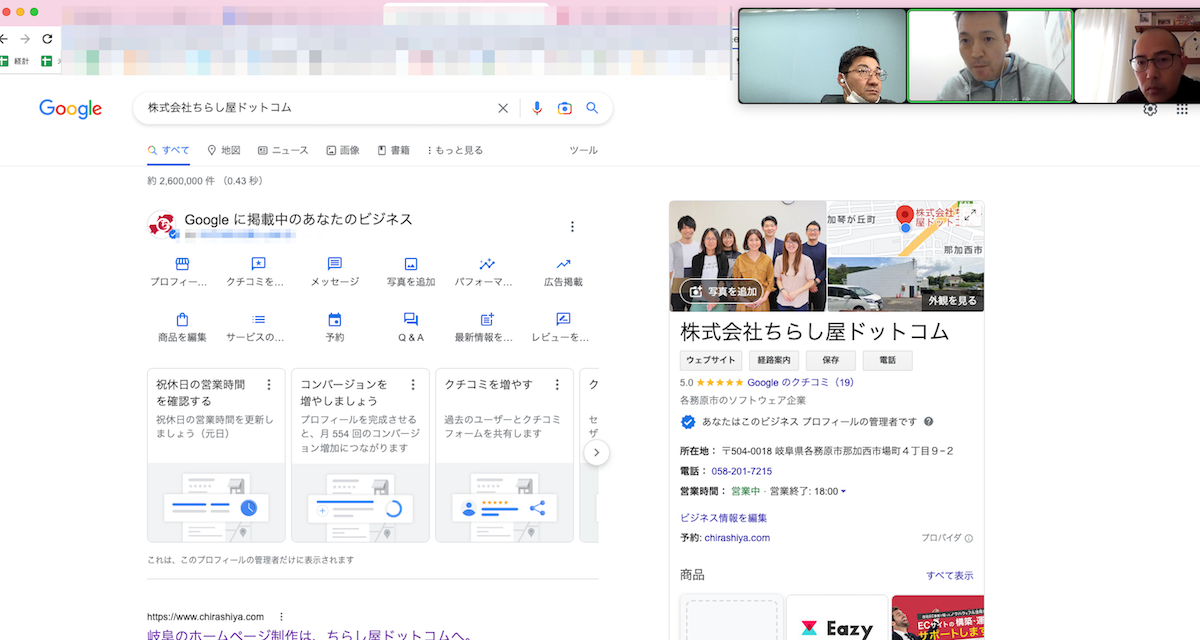Expand the map in the knowledge panel
The image size is (1200, 640).
click(970, 214)
